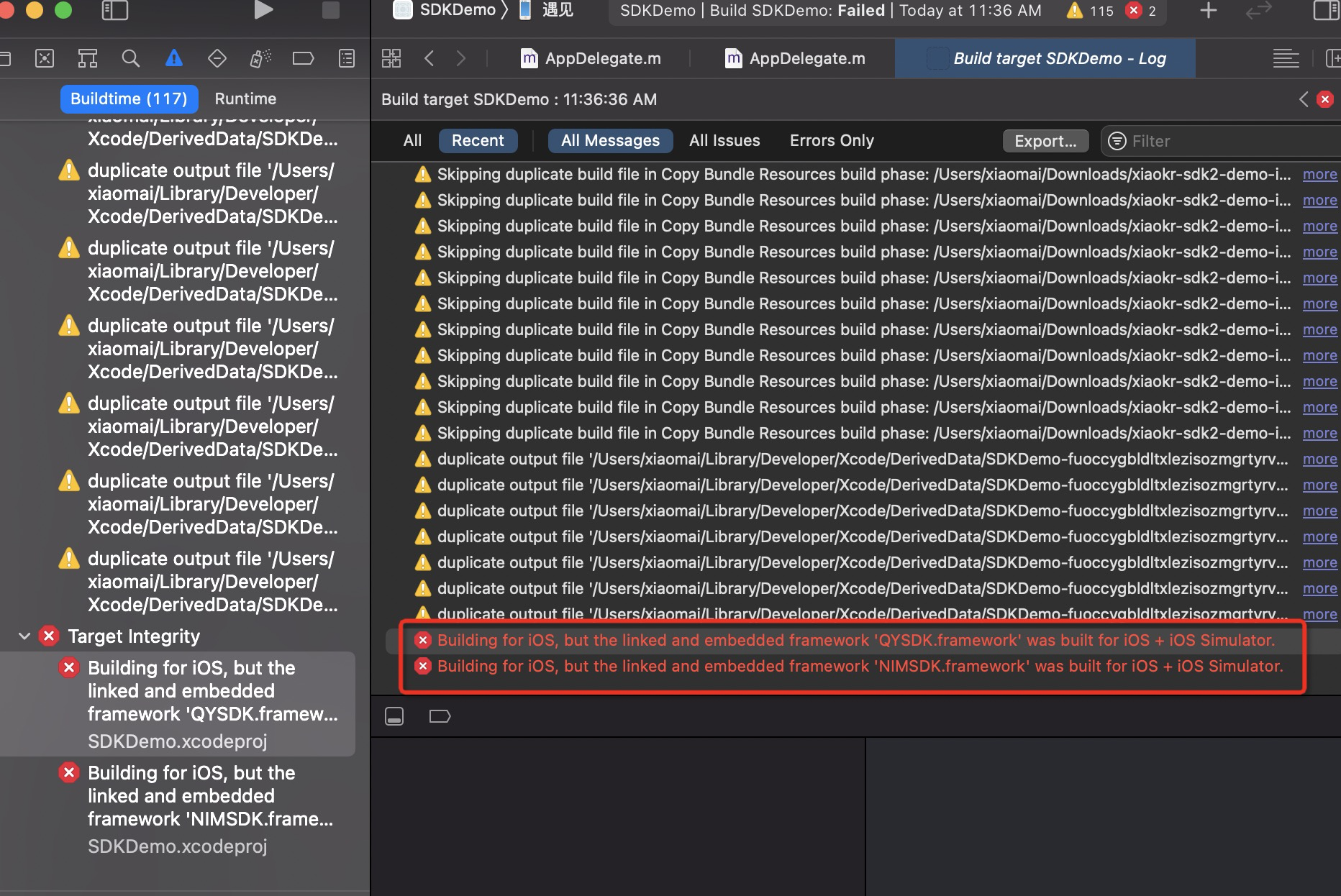1341x896 pixels.
Task: Open the test navigator
Action: coord(217,58)
